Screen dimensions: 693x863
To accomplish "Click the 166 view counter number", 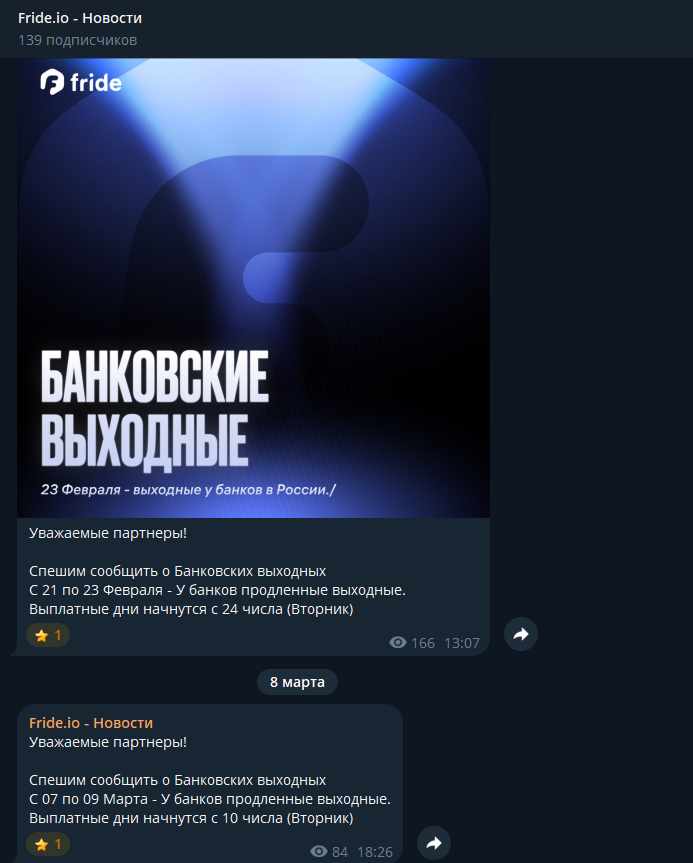I will (x=423, y=643).
